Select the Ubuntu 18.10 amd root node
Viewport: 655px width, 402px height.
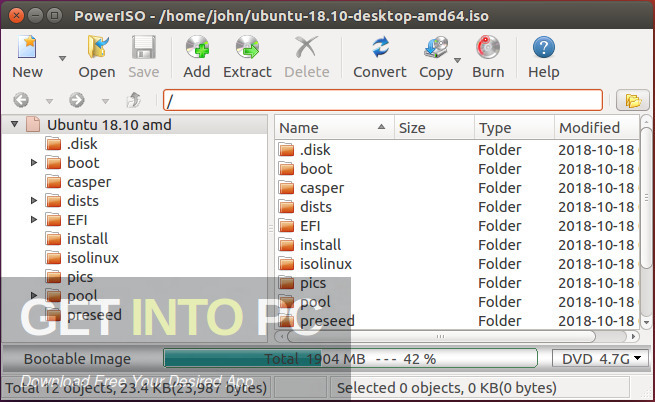pos(109,125)
